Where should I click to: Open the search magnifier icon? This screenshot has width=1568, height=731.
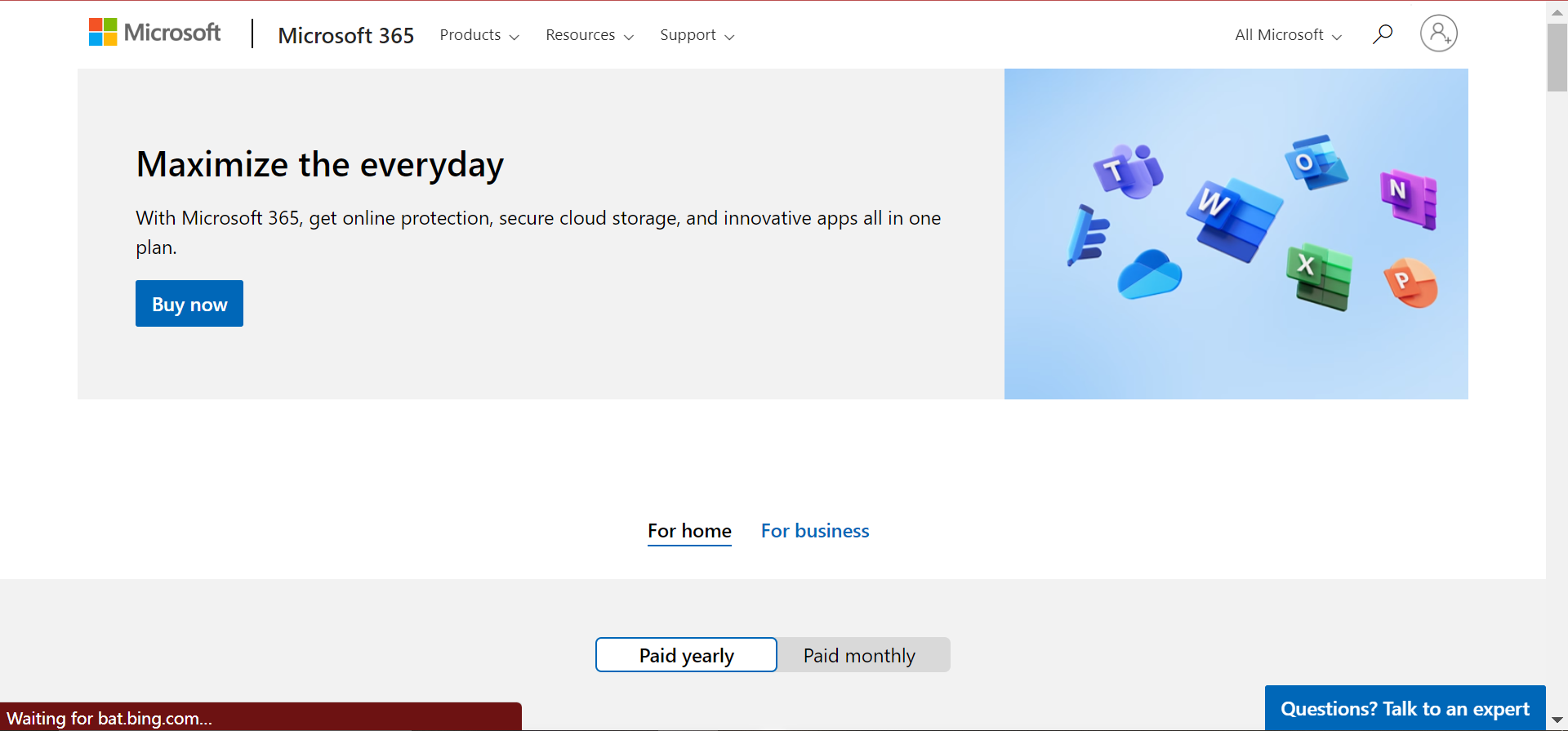pos(1382,34)
